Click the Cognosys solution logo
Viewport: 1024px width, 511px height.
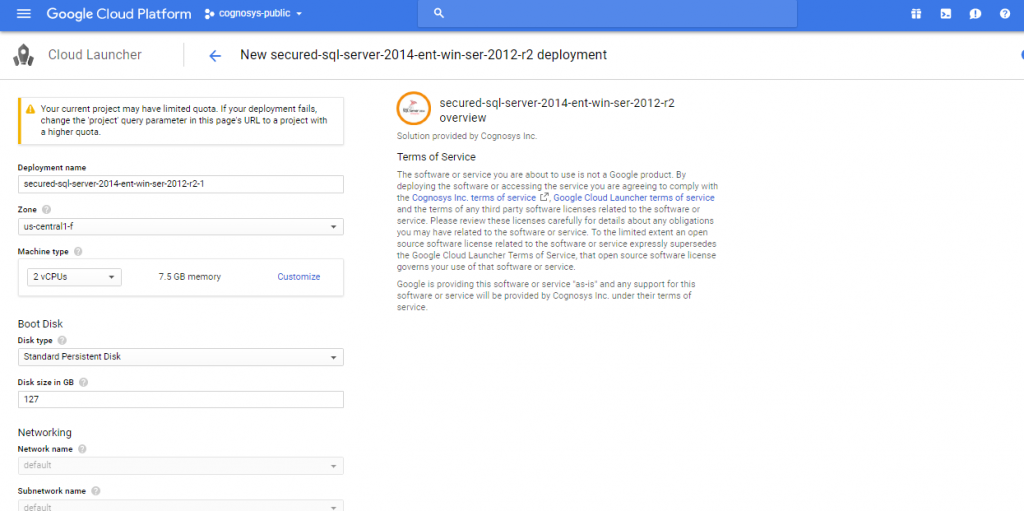pos(414,108)
